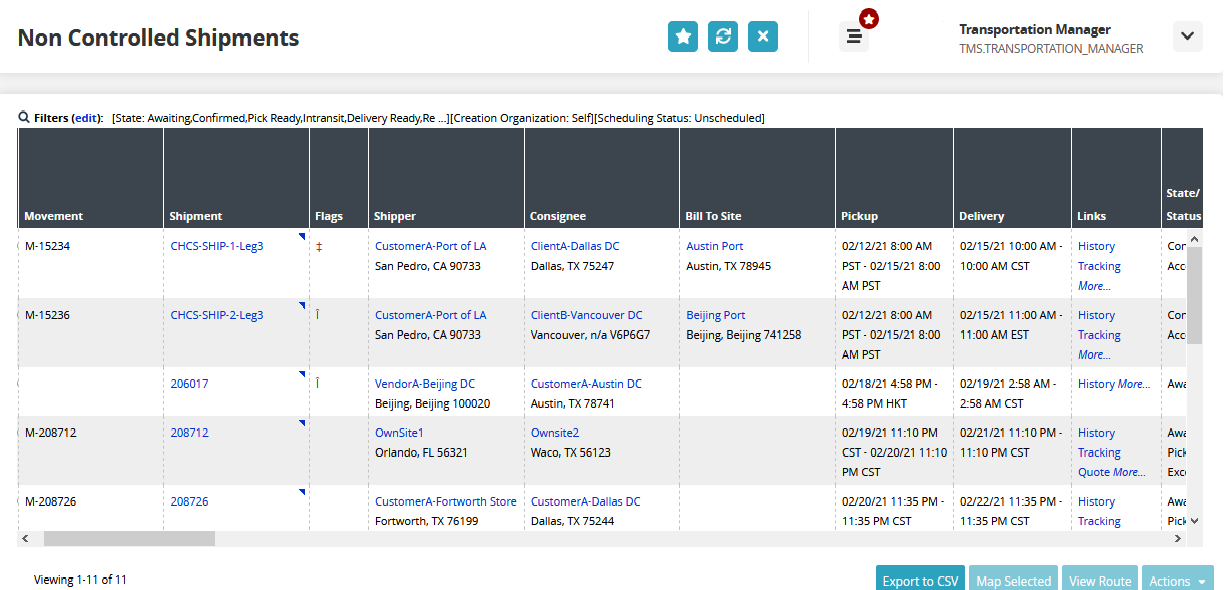Image resolution: width=1225 pixels, height=590 pixels.
Task: Click the favorite star icon button
Action: tap(683, 37)
